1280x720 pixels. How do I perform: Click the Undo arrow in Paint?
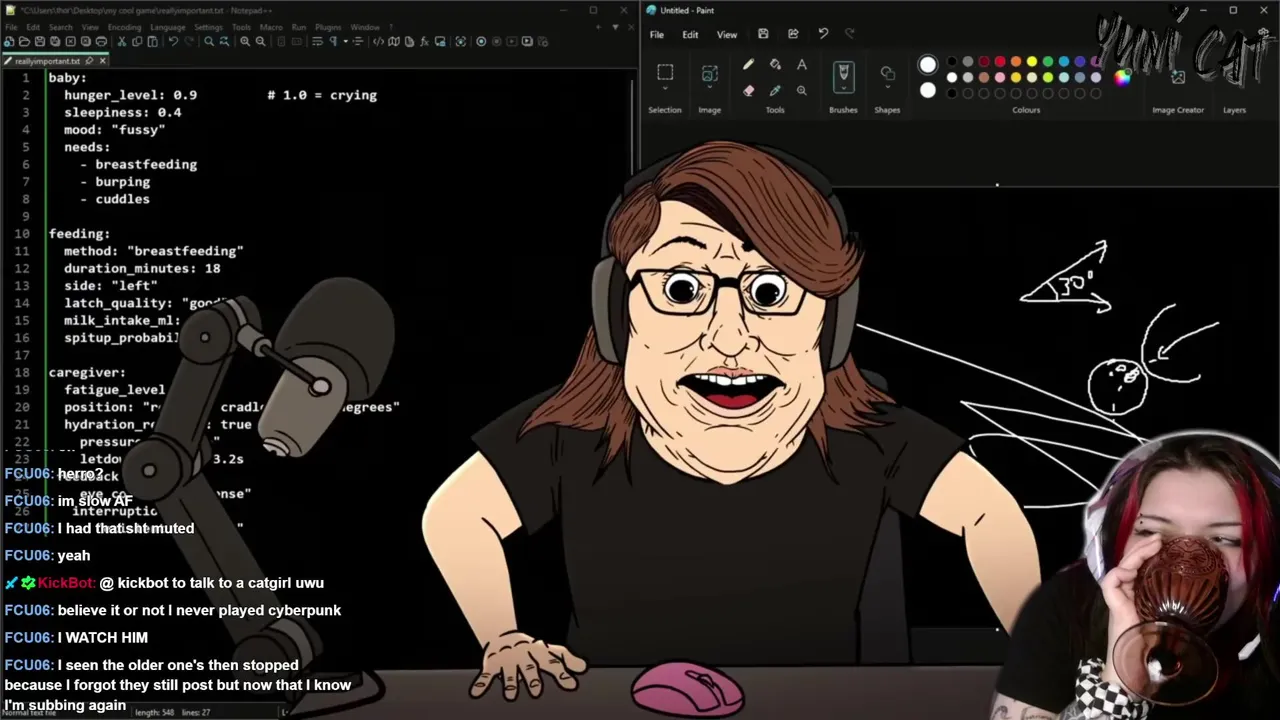(x=823, y=34)
